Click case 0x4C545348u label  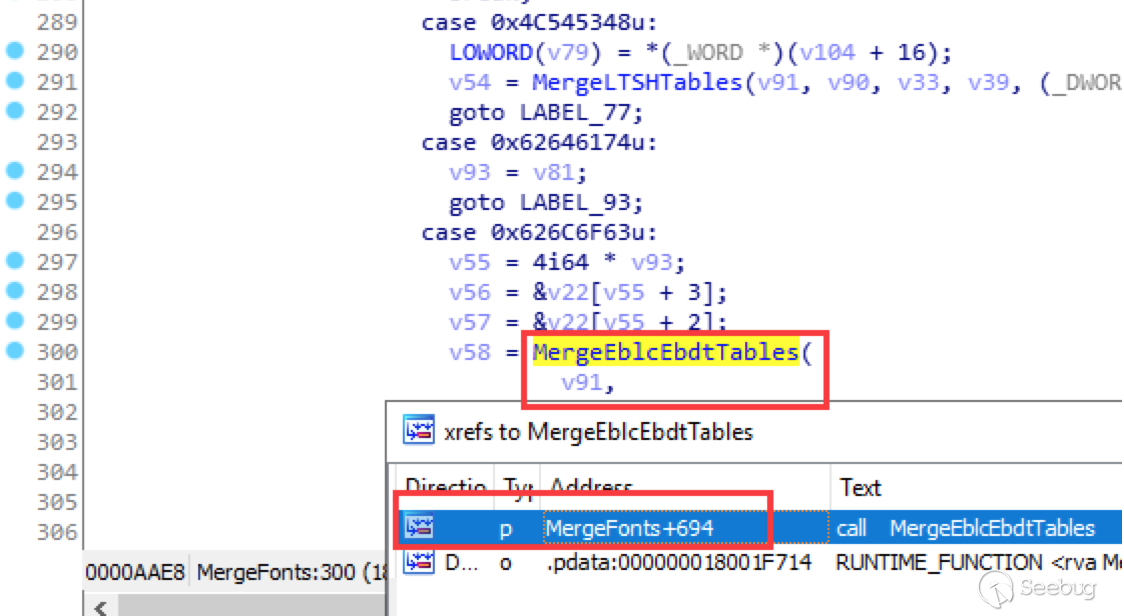(539, 22)
